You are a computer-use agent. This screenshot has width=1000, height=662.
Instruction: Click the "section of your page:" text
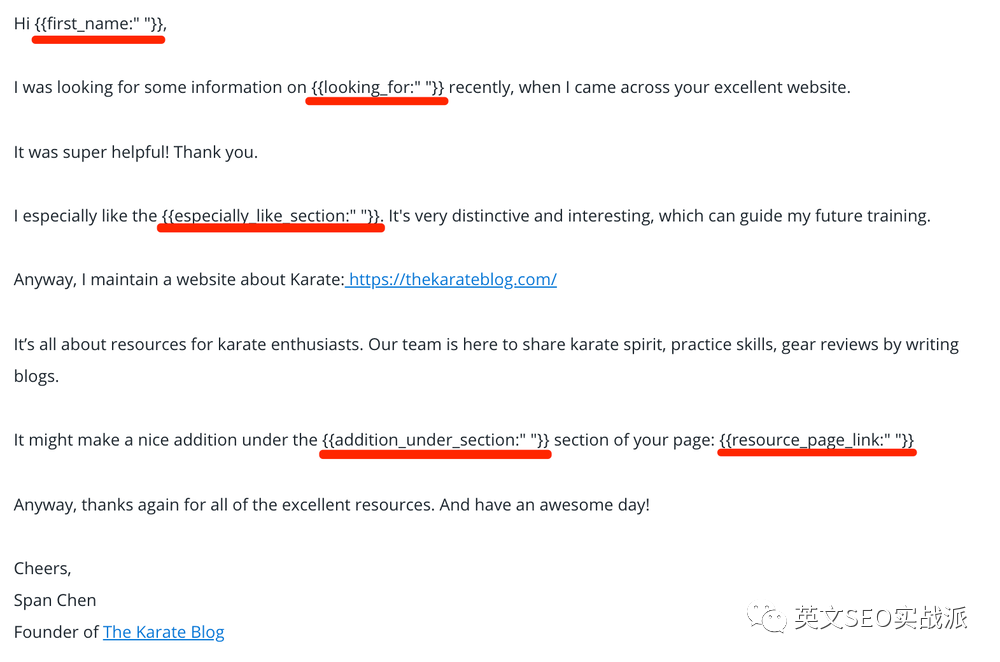(x=634, y=440)
